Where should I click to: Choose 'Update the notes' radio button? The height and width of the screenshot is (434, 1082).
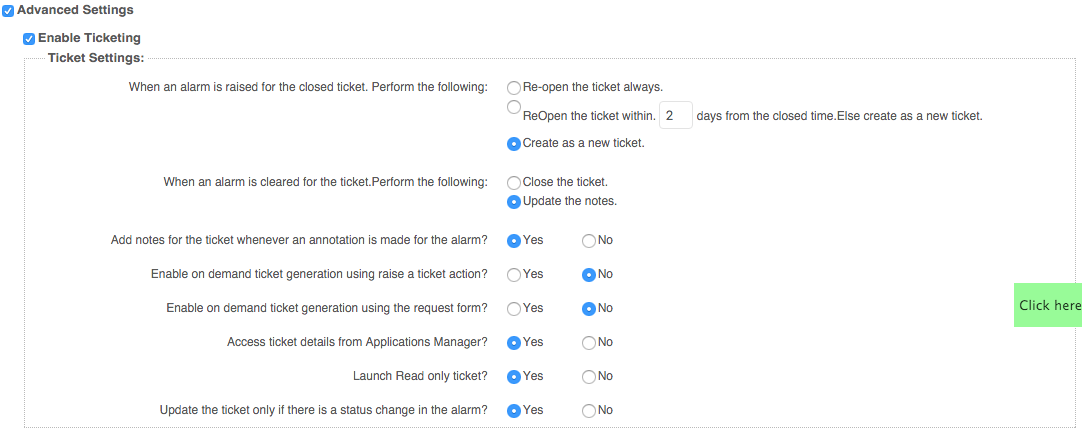514,201
